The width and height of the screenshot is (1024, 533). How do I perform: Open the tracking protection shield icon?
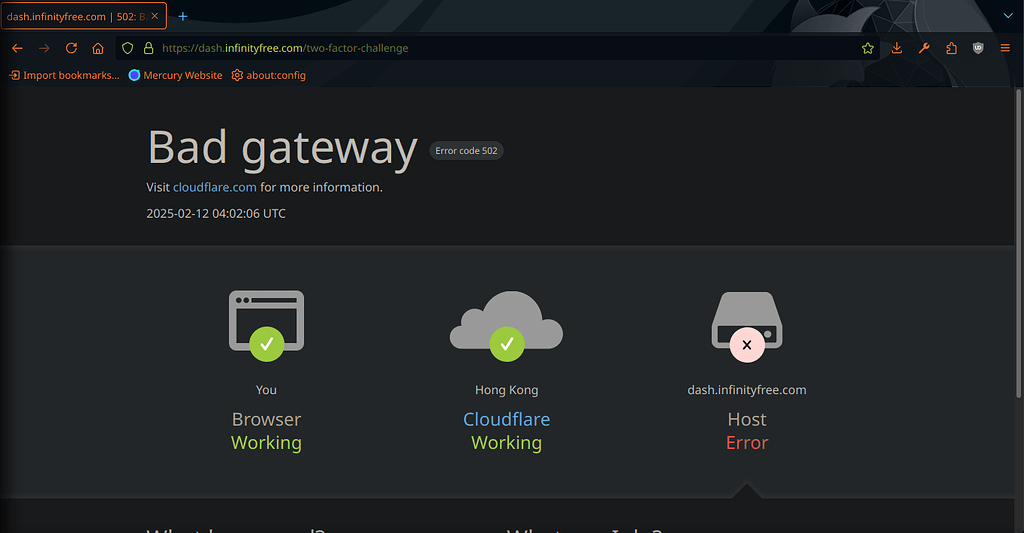tap(127, 48)
